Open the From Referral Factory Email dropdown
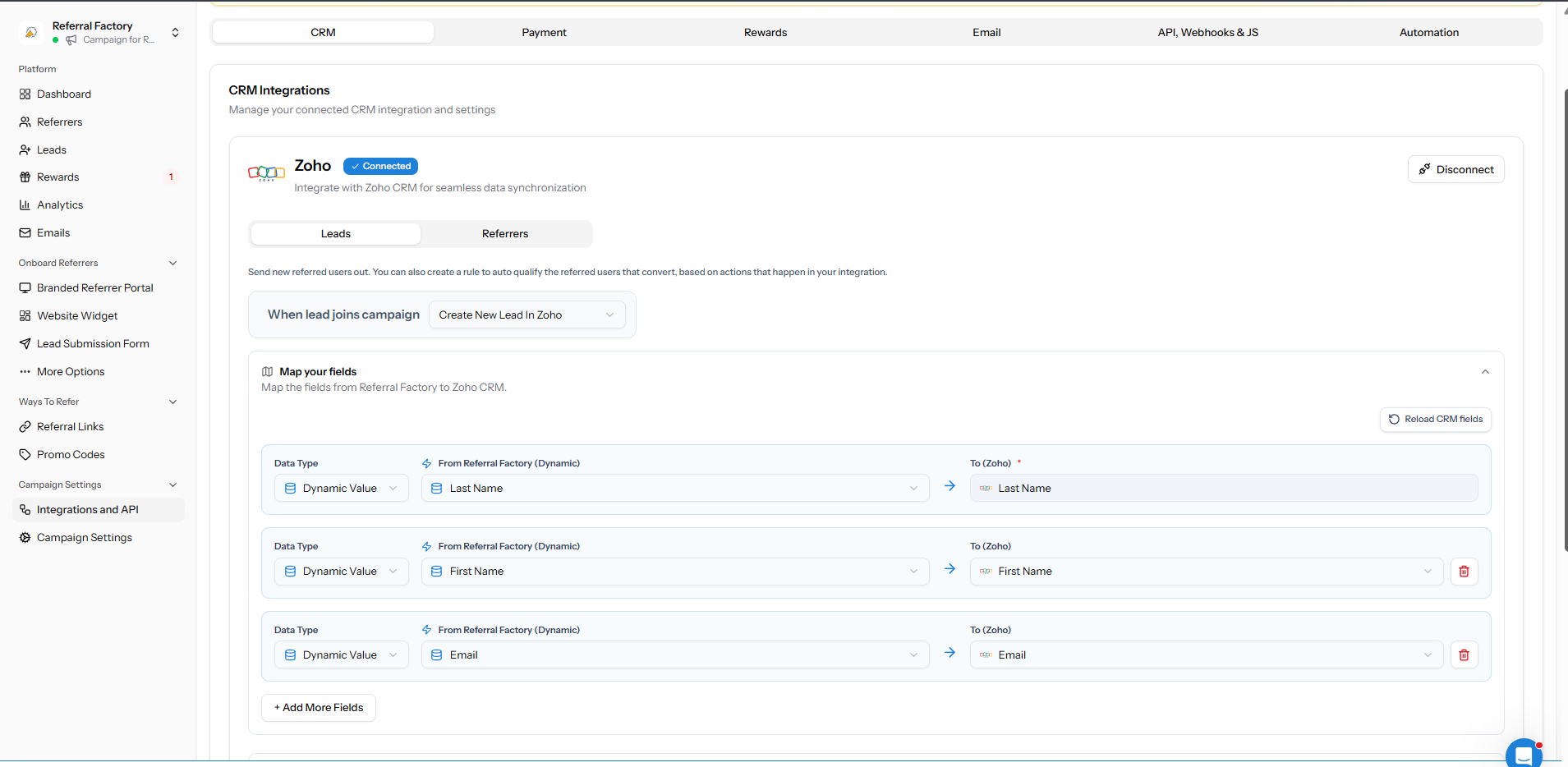The image size is (1568, 767). click(x=675, y=655)
